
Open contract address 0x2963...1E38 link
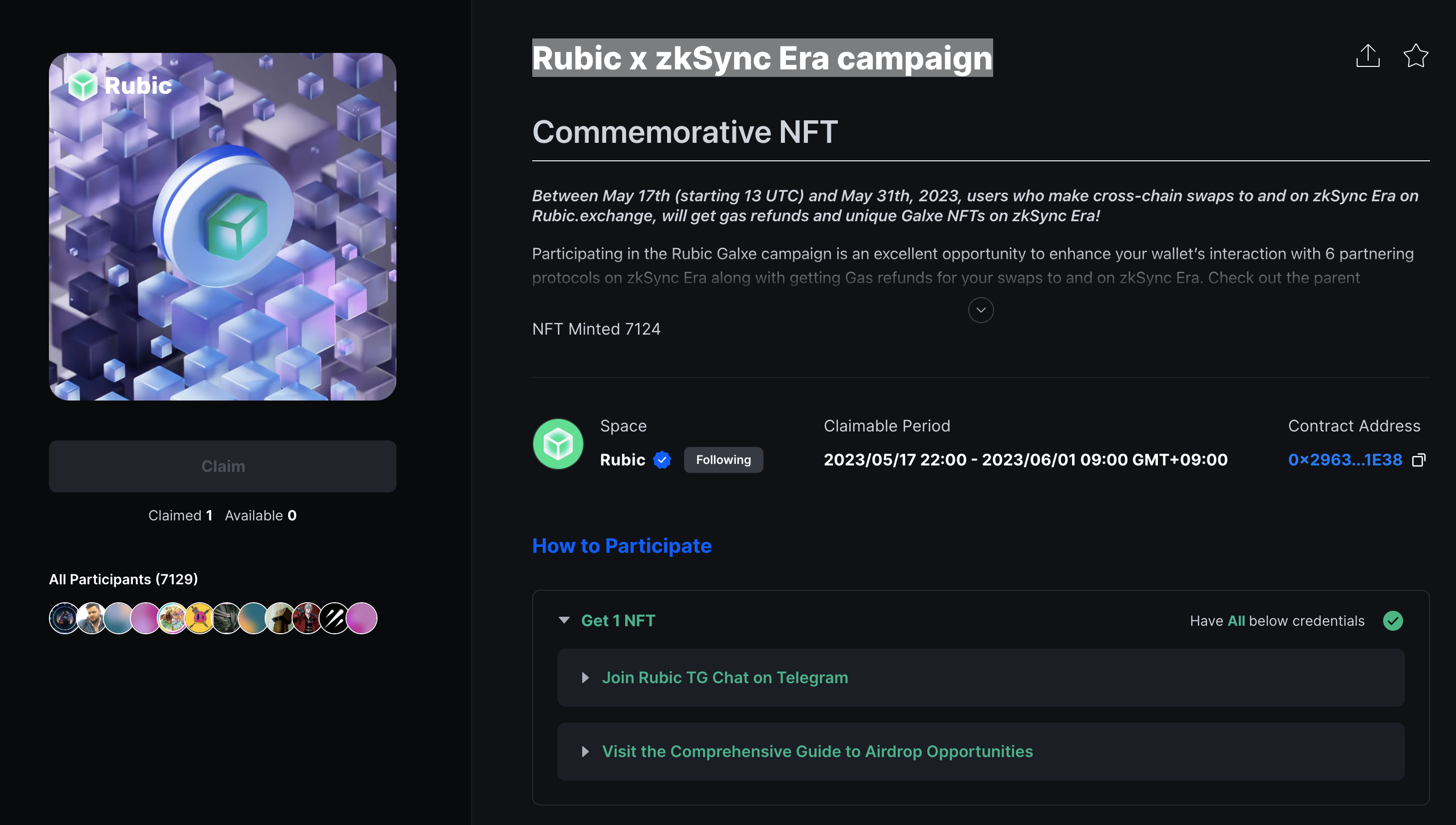[1345, 459]
